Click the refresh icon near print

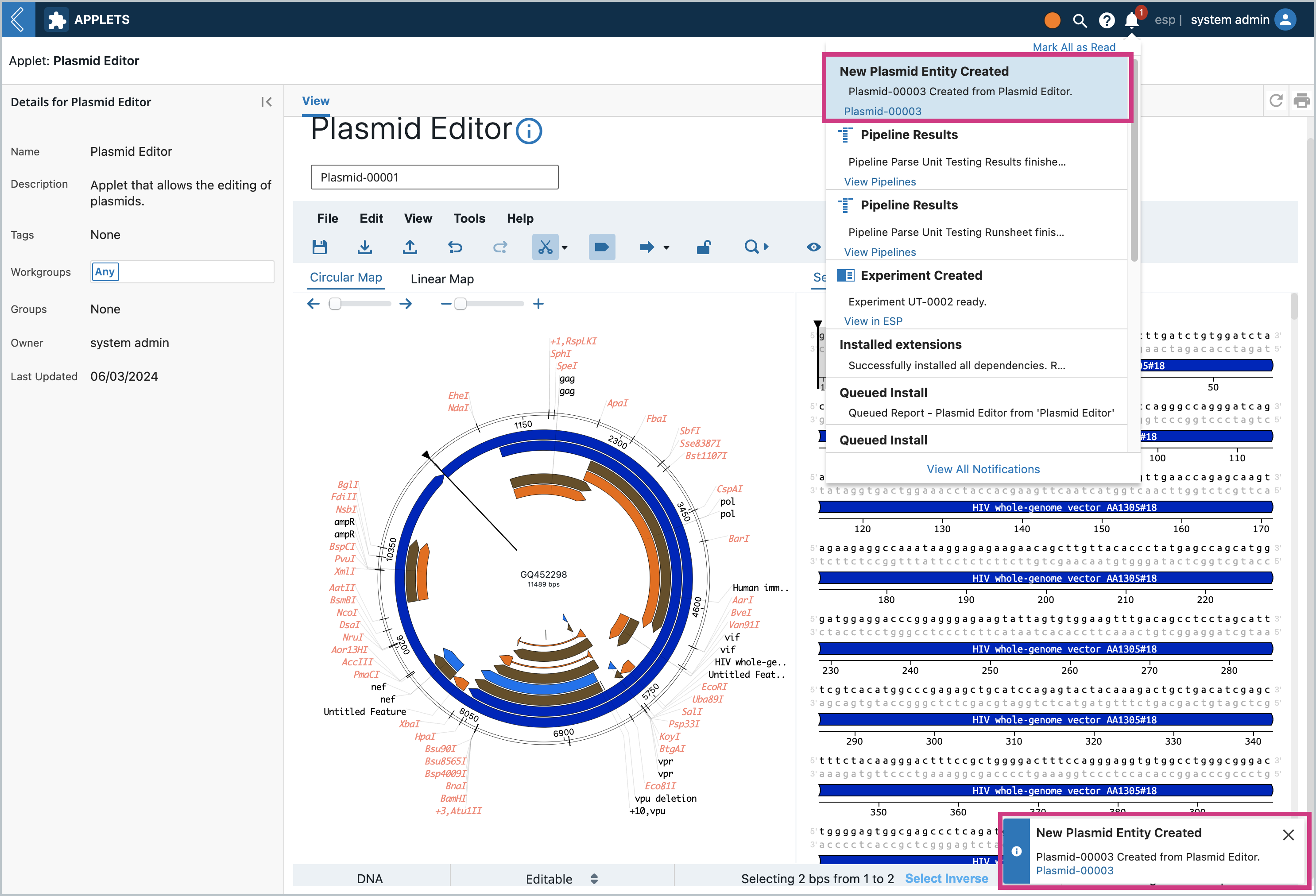(1276, 101)
